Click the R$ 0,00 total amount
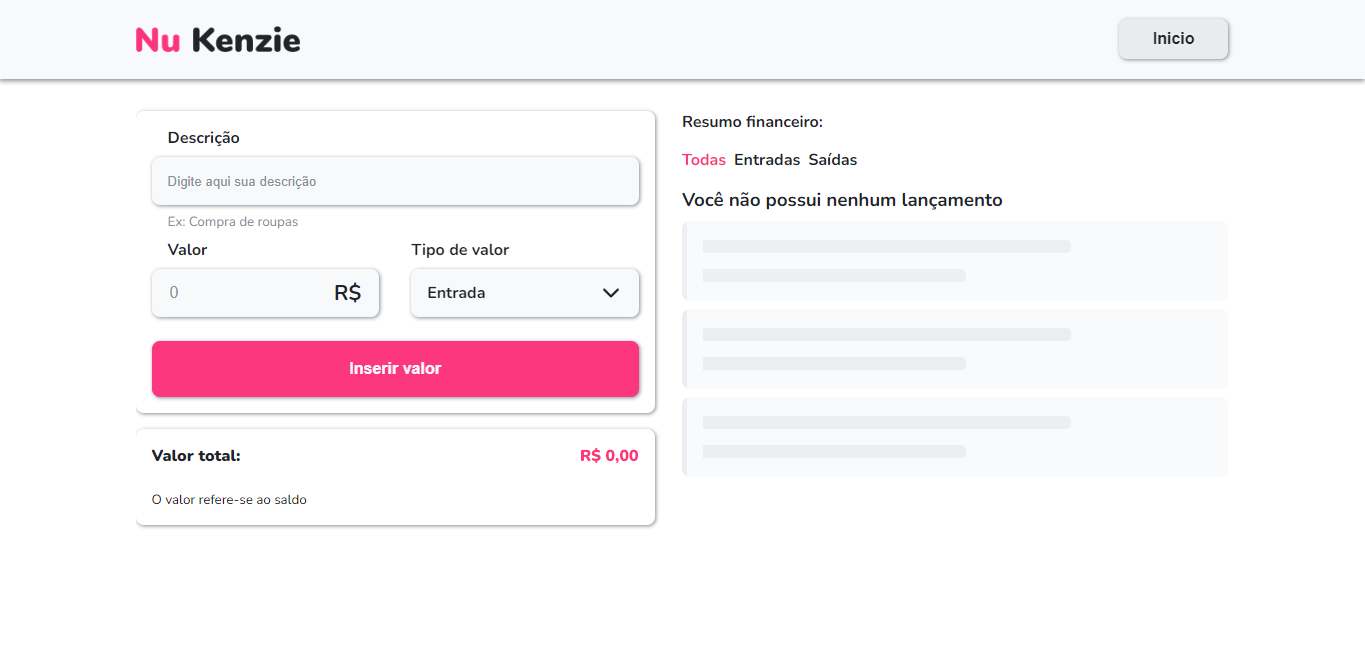The height and width of the screenshot is (670, 1365). (609, 456)
